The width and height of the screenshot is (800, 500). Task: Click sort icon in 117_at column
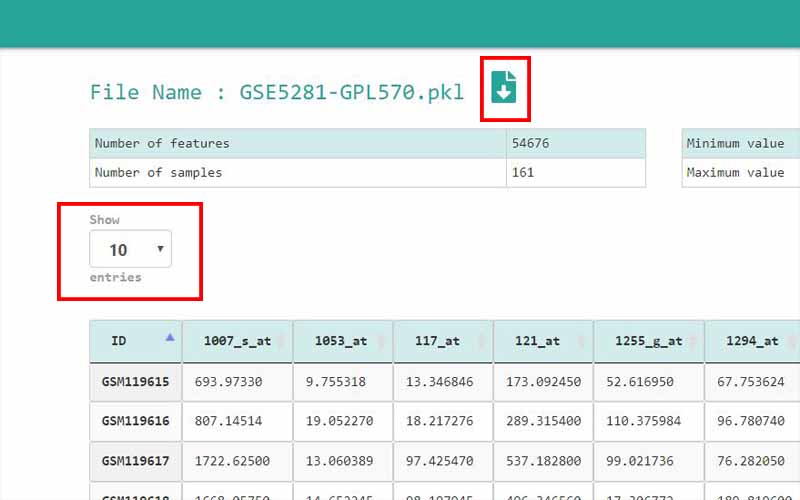(x=481, y=341)
